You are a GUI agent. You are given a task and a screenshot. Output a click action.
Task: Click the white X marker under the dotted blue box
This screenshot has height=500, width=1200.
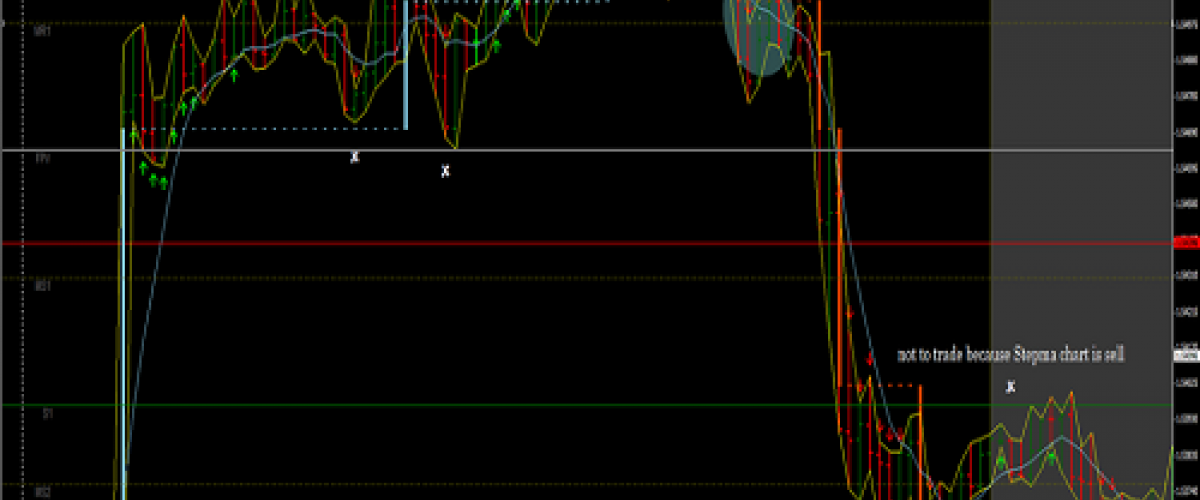pyautogui.click(x=354, y=157)
